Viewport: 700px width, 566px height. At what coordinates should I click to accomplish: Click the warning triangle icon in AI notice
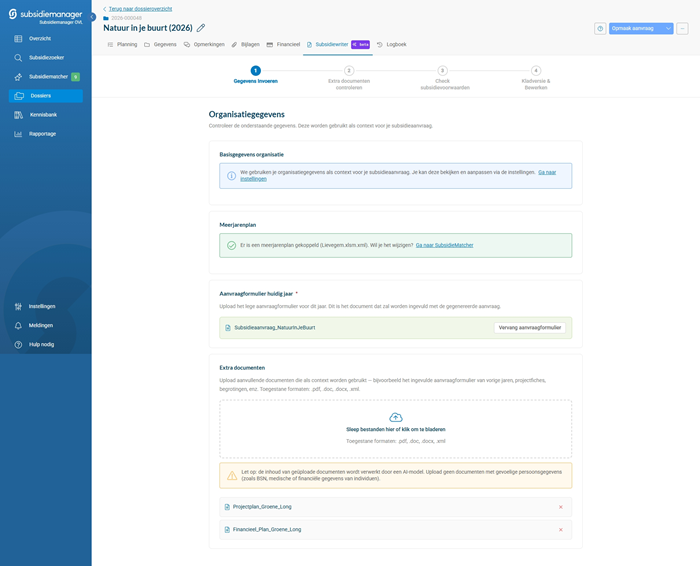232,476
